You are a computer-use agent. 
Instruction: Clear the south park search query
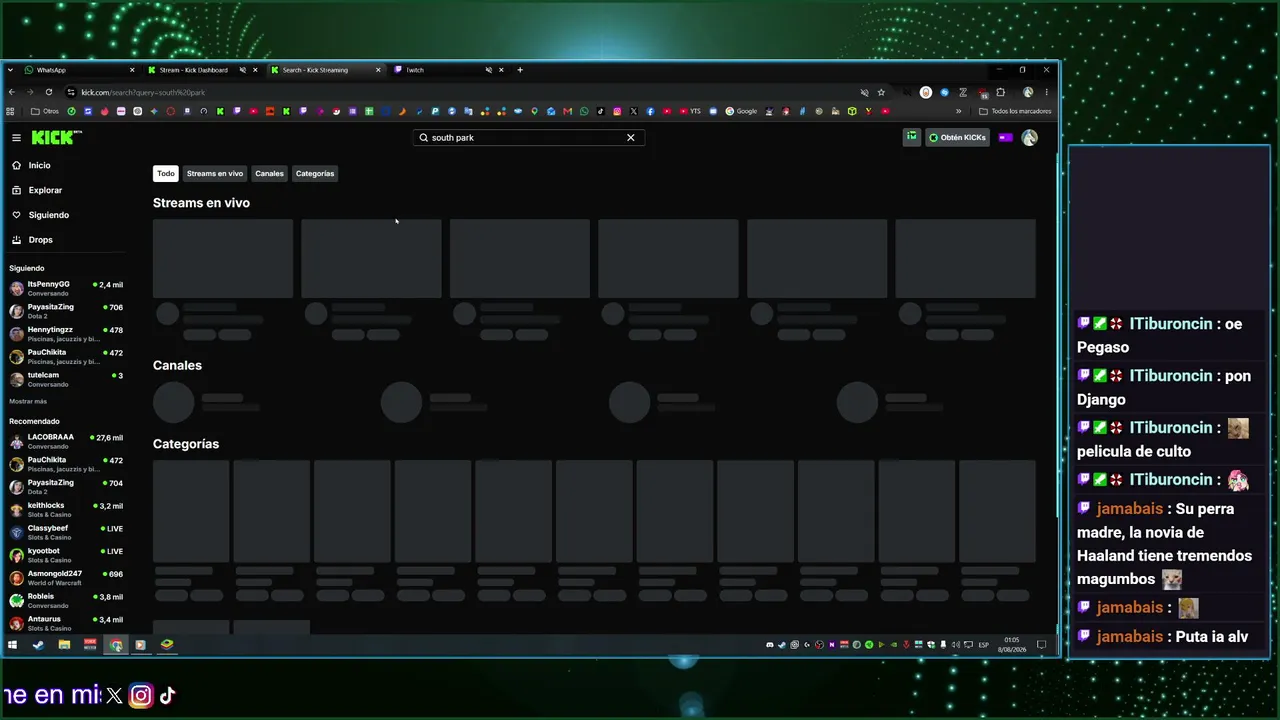pos(631,138)
